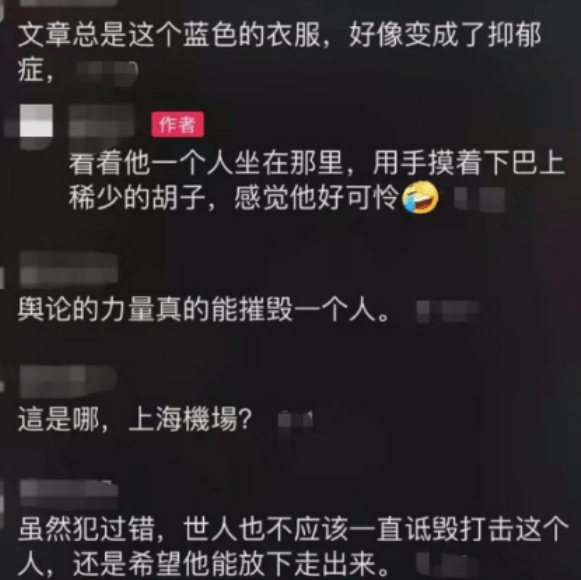Tap the blurred timestamp after 抑郁症
The image size is (581, 580).
tap(107, 73)
